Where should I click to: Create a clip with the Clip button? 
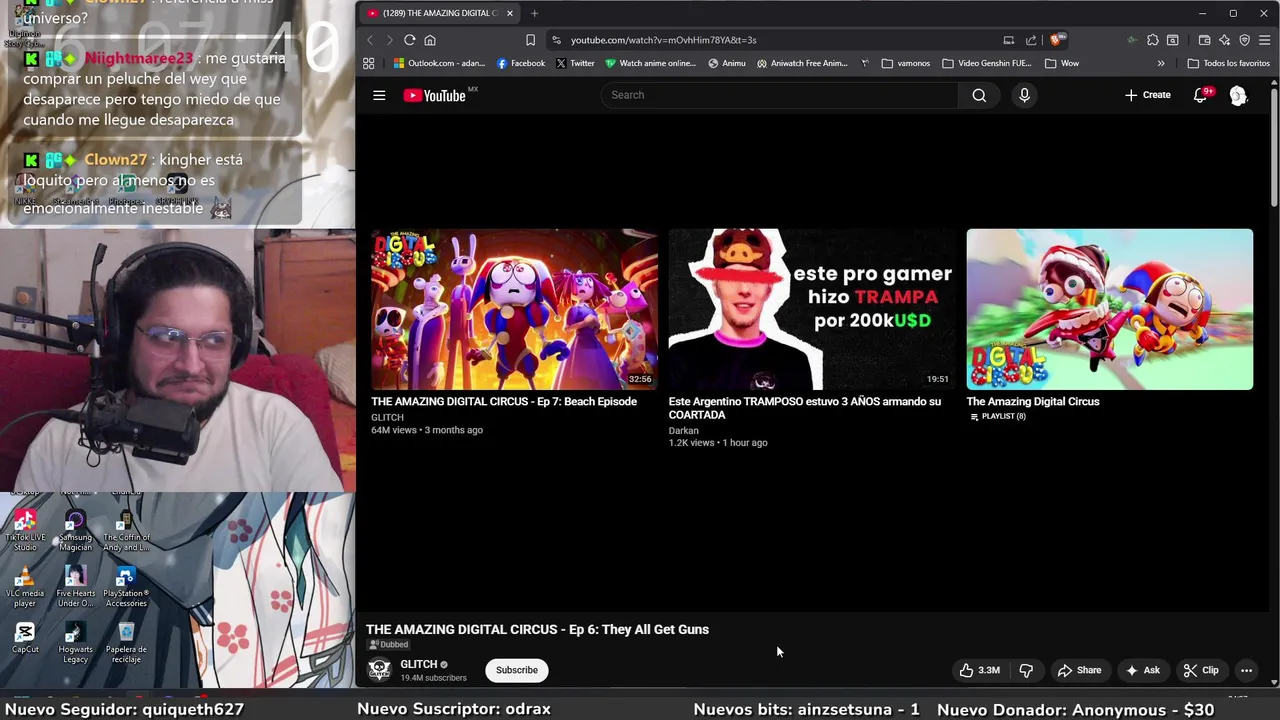1201,670
